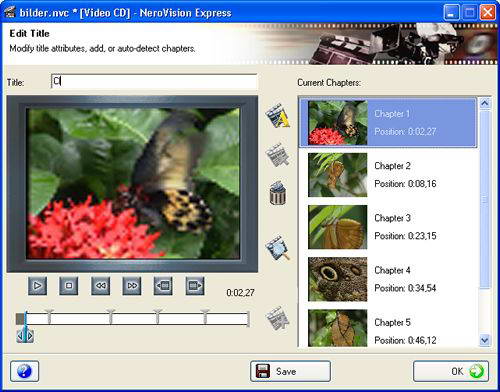
Task: Play the video preview
Action: tap(37, 286)
